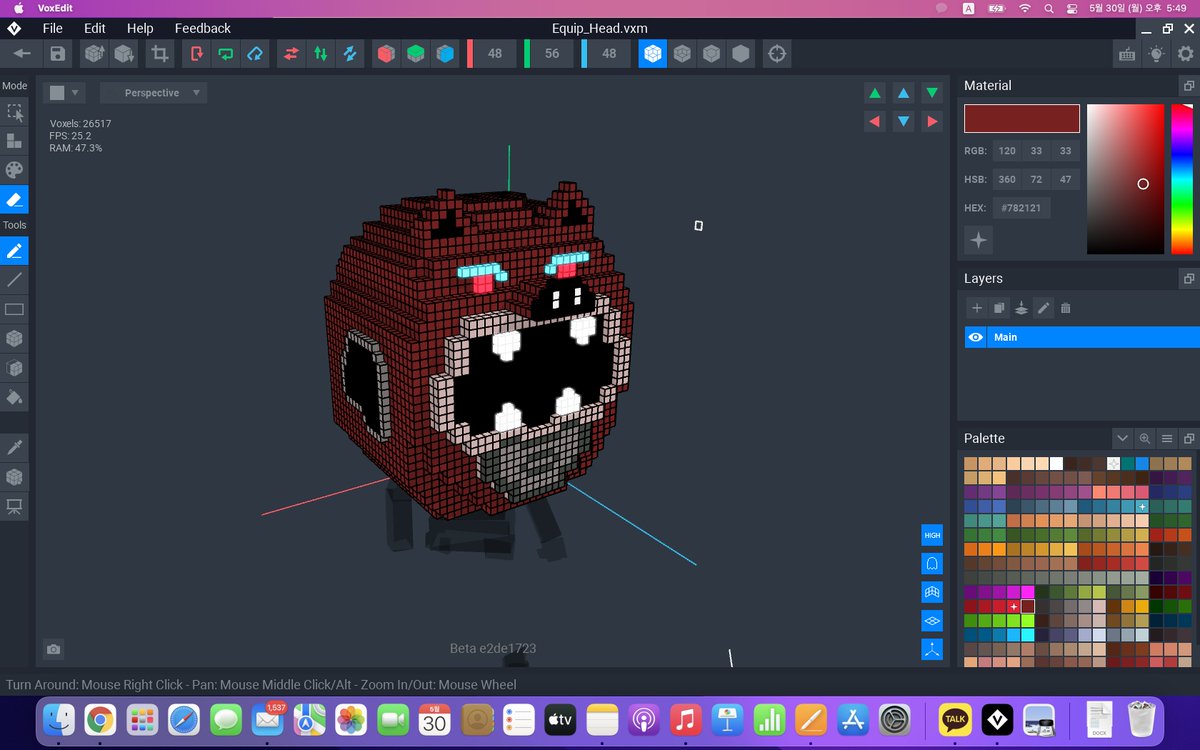Image resolution: width=1200 pixels, height=750 pixels.
Task: Select the blocks attach mode icon
Action: click(x=14, y=141)
